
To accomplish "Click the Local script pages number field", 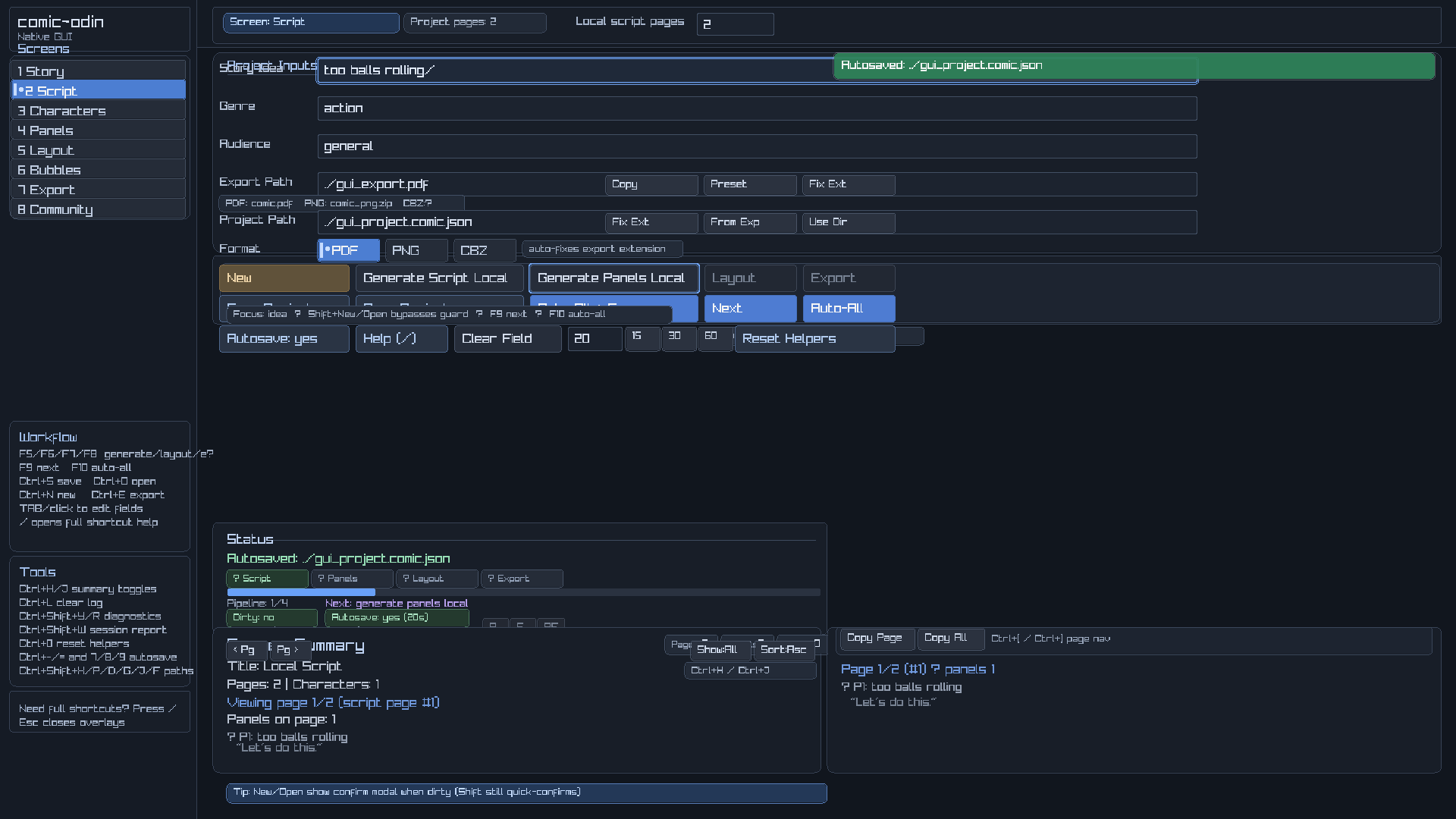I will coord(736,24).
